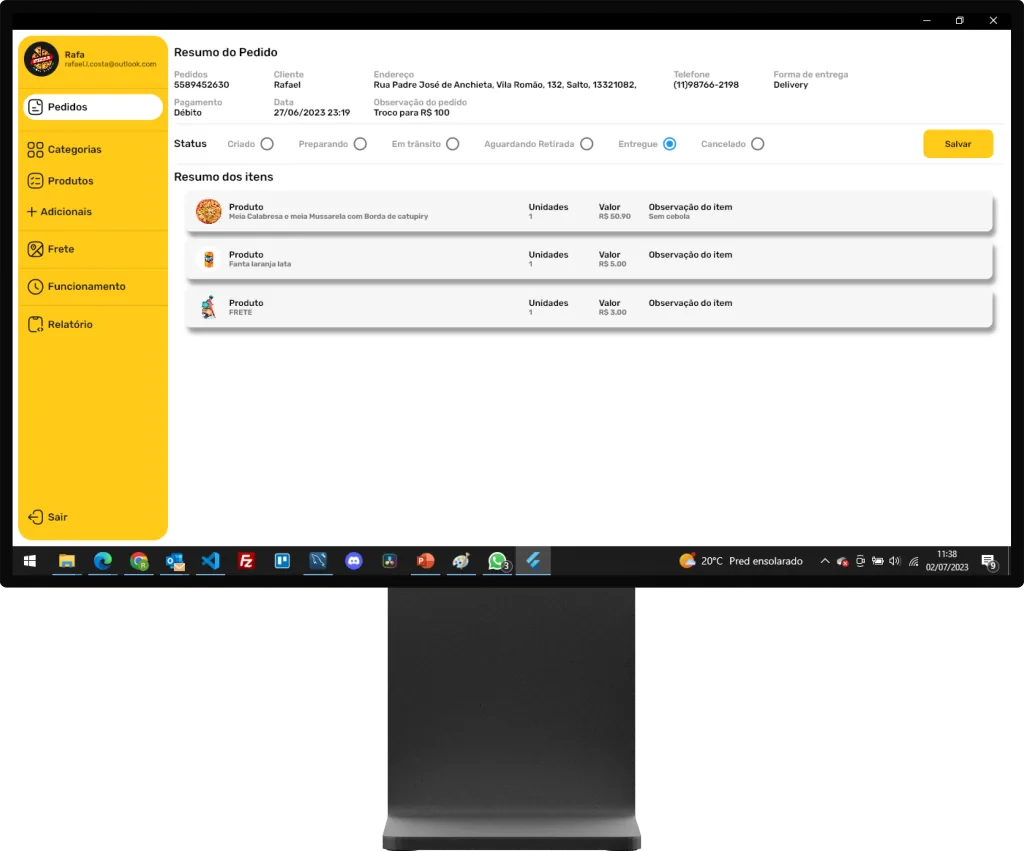Viewport: 1024px width, 851px height.
Task: Click the Meia Calabresa e meia Mussarela description
Action: click(328, 216)
